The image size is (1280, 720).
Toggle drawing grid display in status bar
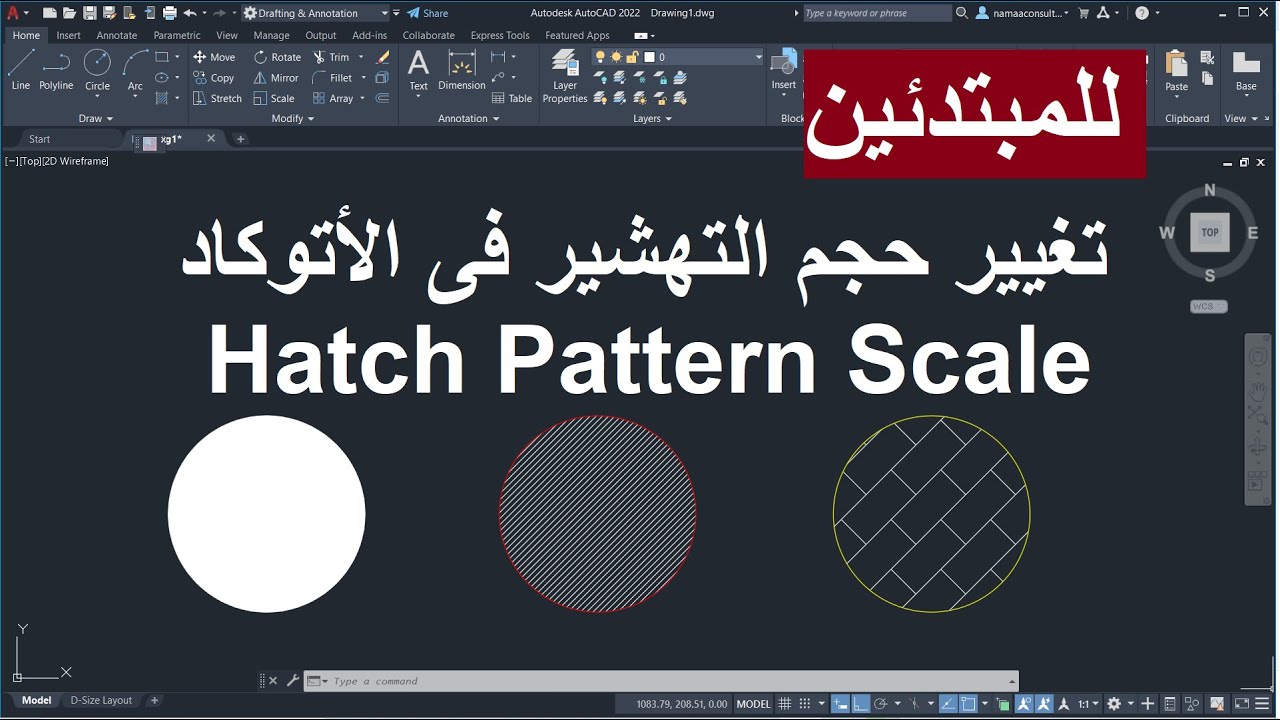click(786, 704)
